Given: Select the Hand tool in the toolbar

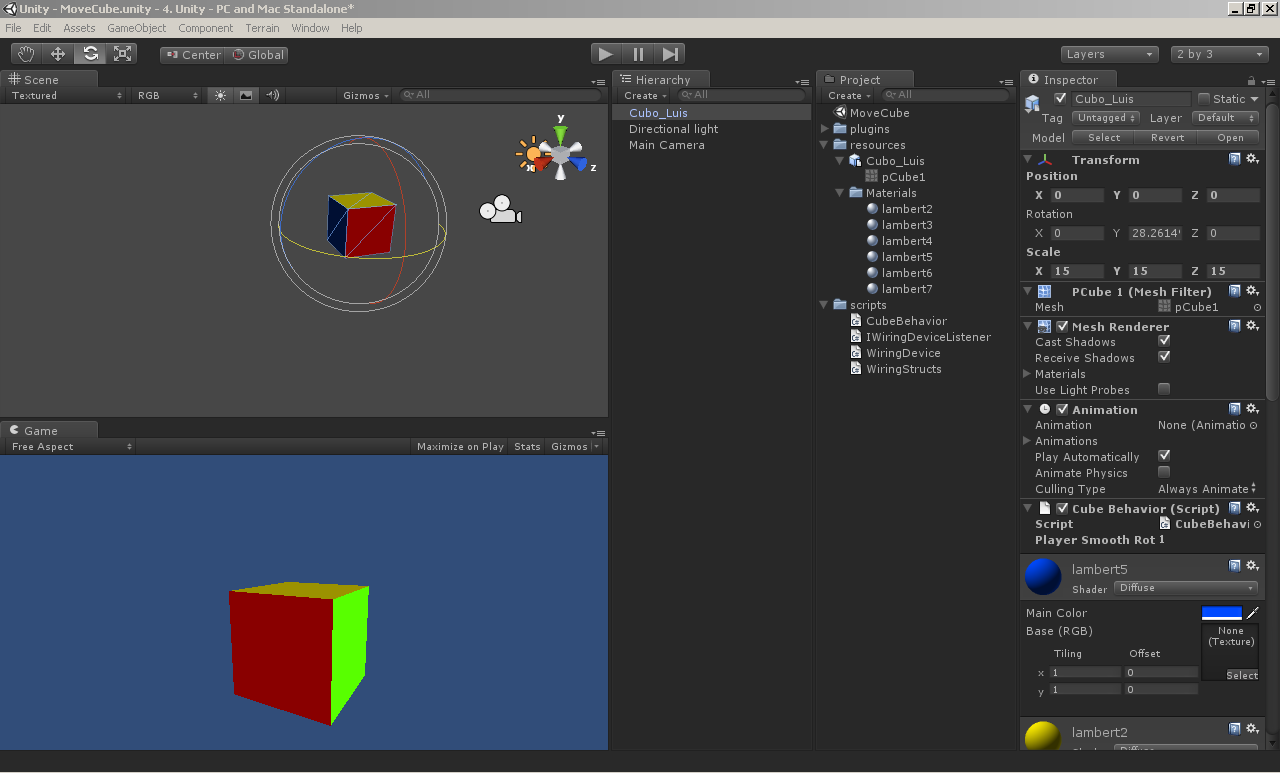Looking at the screenshot, I should (x=27, y=54).
